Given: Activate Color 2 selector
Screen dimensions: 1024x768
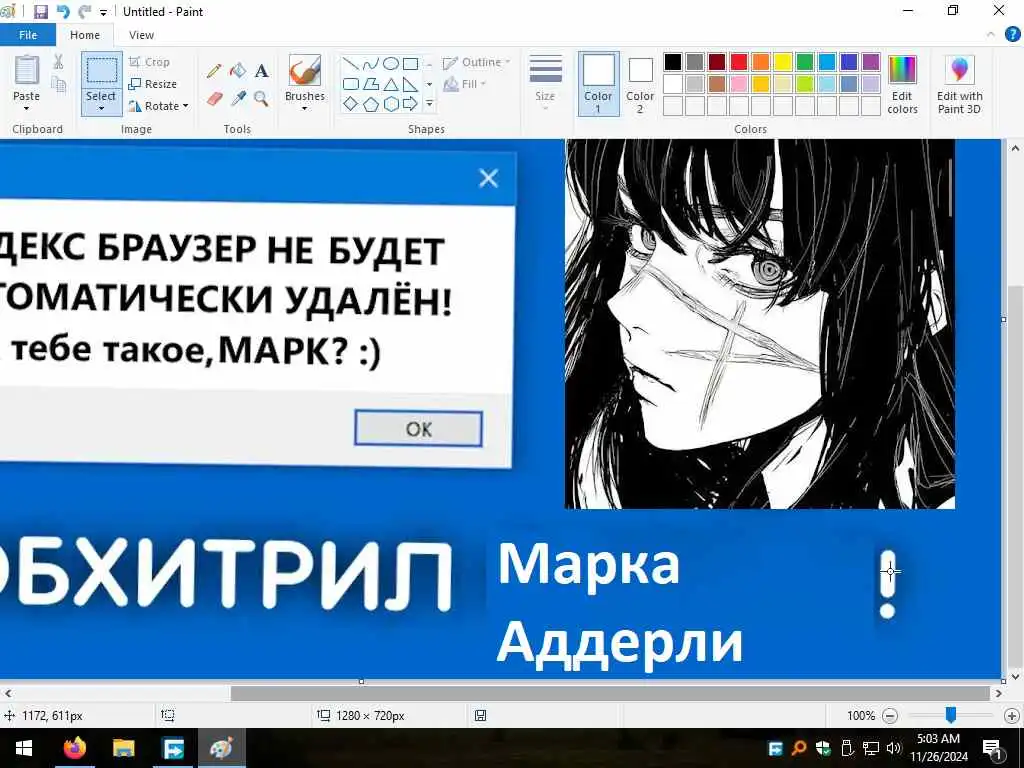Looking at the screenshot, I should (x=640, y=84).
